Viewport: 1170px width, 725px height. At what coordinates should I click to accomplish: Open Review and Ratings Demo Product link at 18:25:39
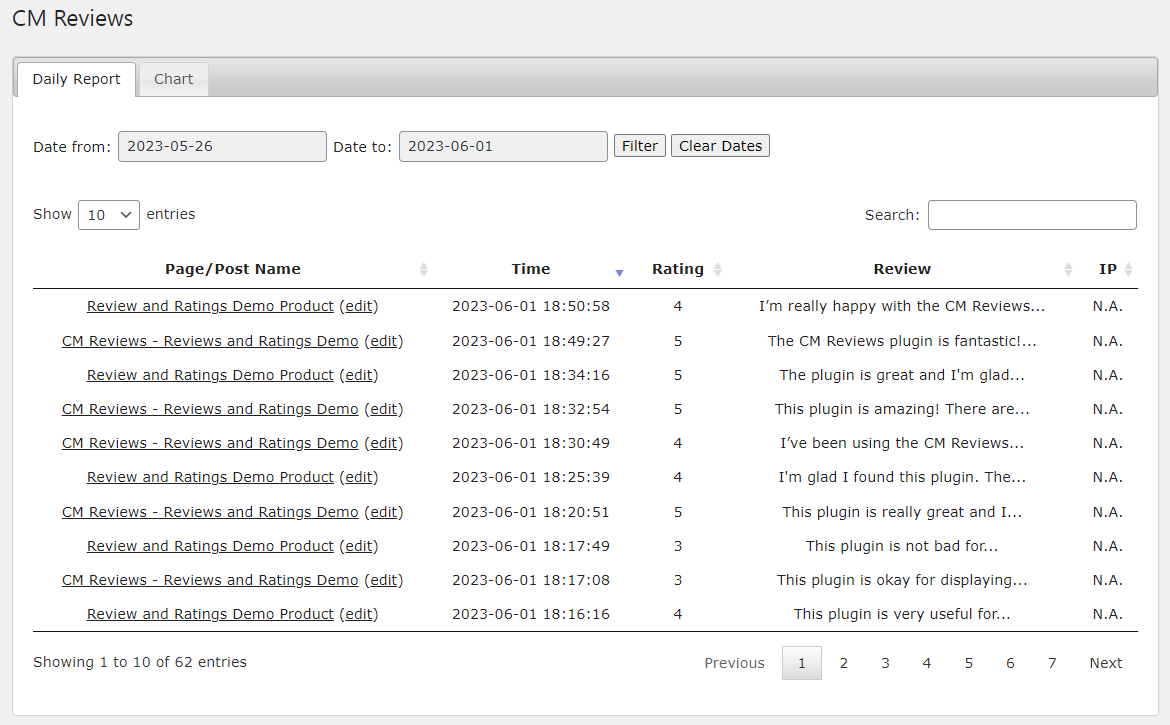point(210,477)
